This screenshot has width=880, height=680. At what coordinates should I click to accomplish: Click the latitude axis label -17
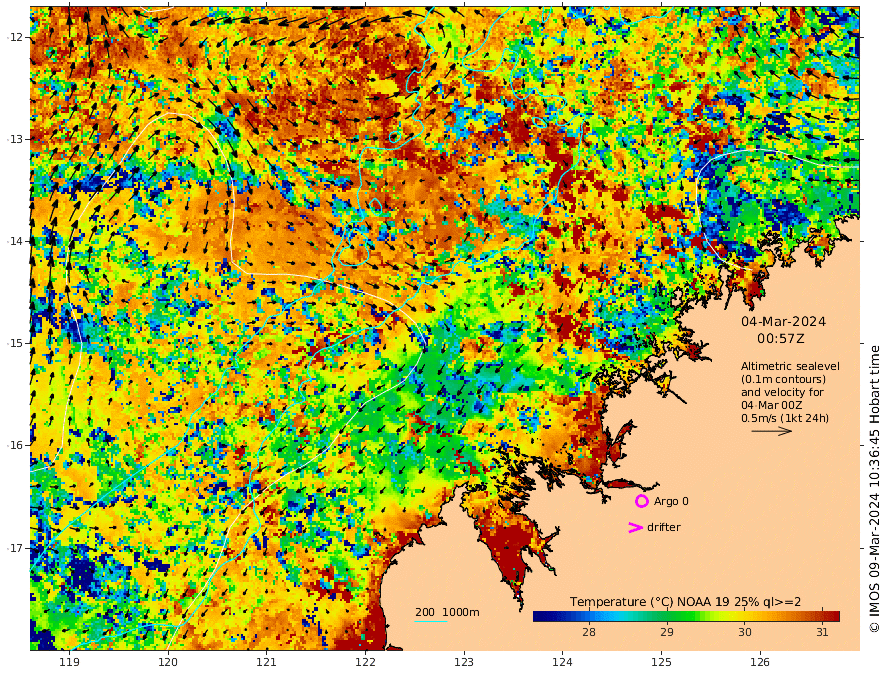point(16,548)
